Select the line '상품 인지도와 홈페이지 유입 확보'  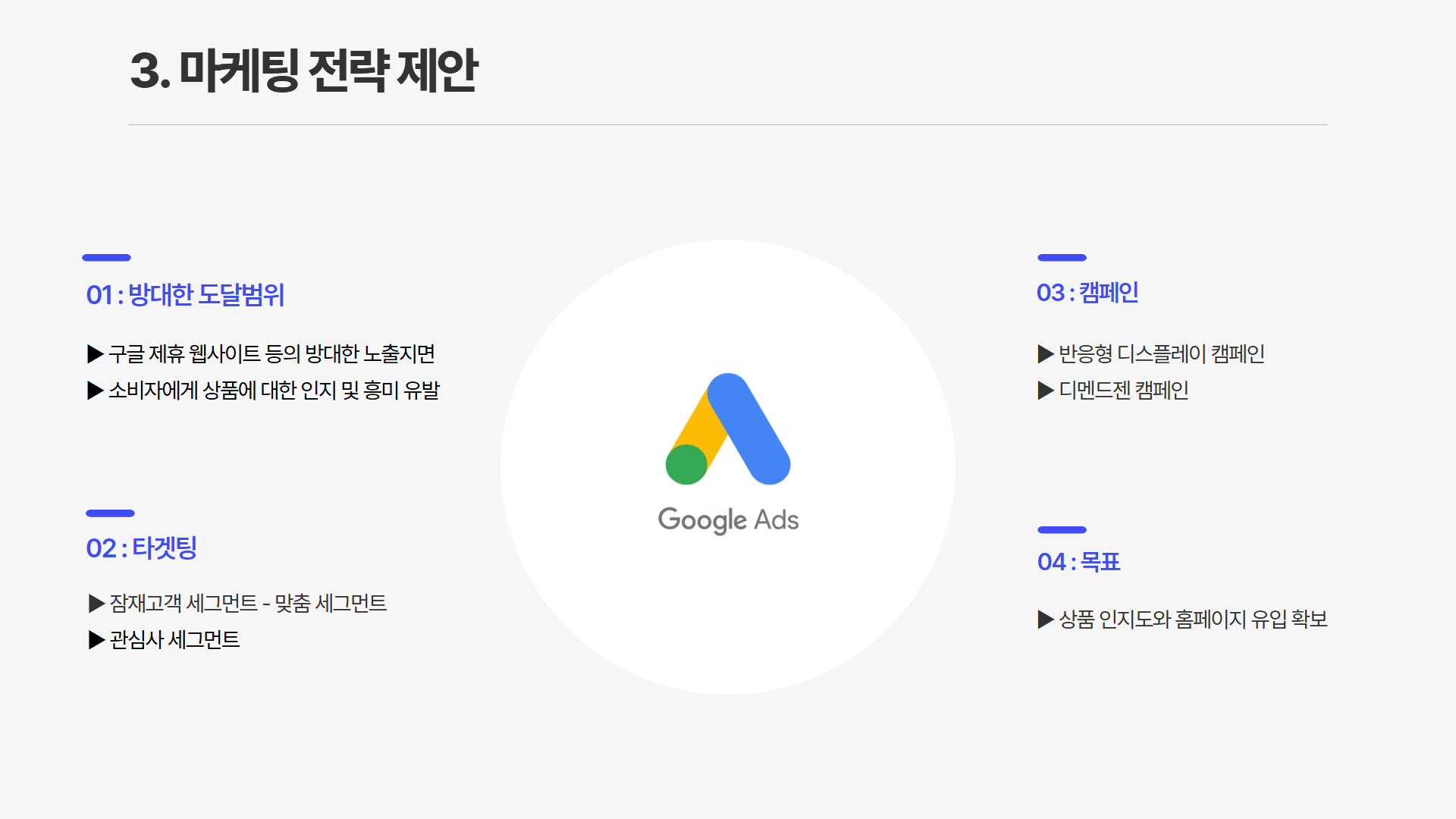point(1193,619)
